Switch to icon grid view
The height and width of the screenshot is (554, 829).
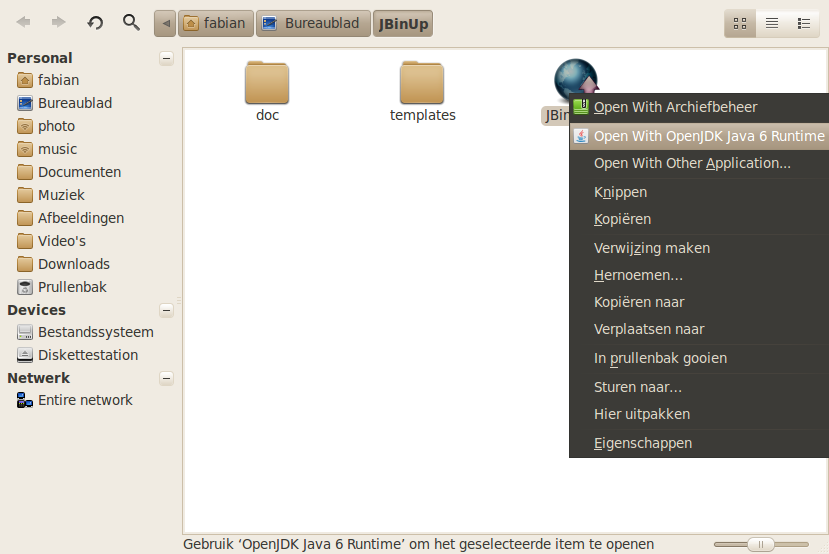tap(740, 24)
